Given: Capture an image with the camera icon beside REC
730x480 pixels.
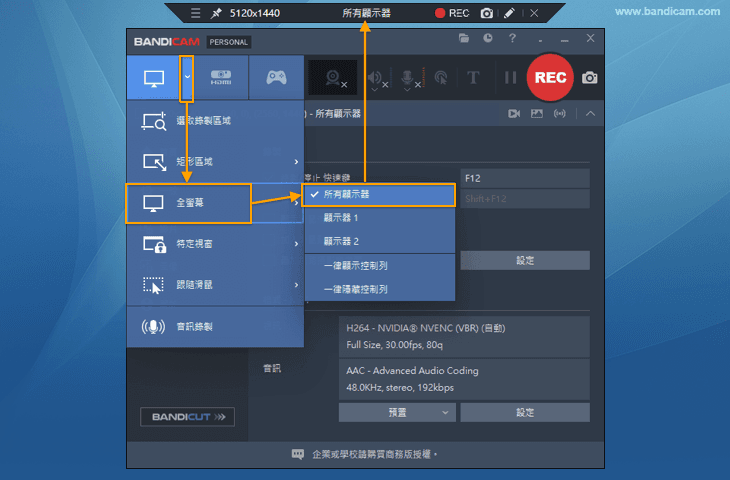Looking at the screenshot, I should (589, 78).
